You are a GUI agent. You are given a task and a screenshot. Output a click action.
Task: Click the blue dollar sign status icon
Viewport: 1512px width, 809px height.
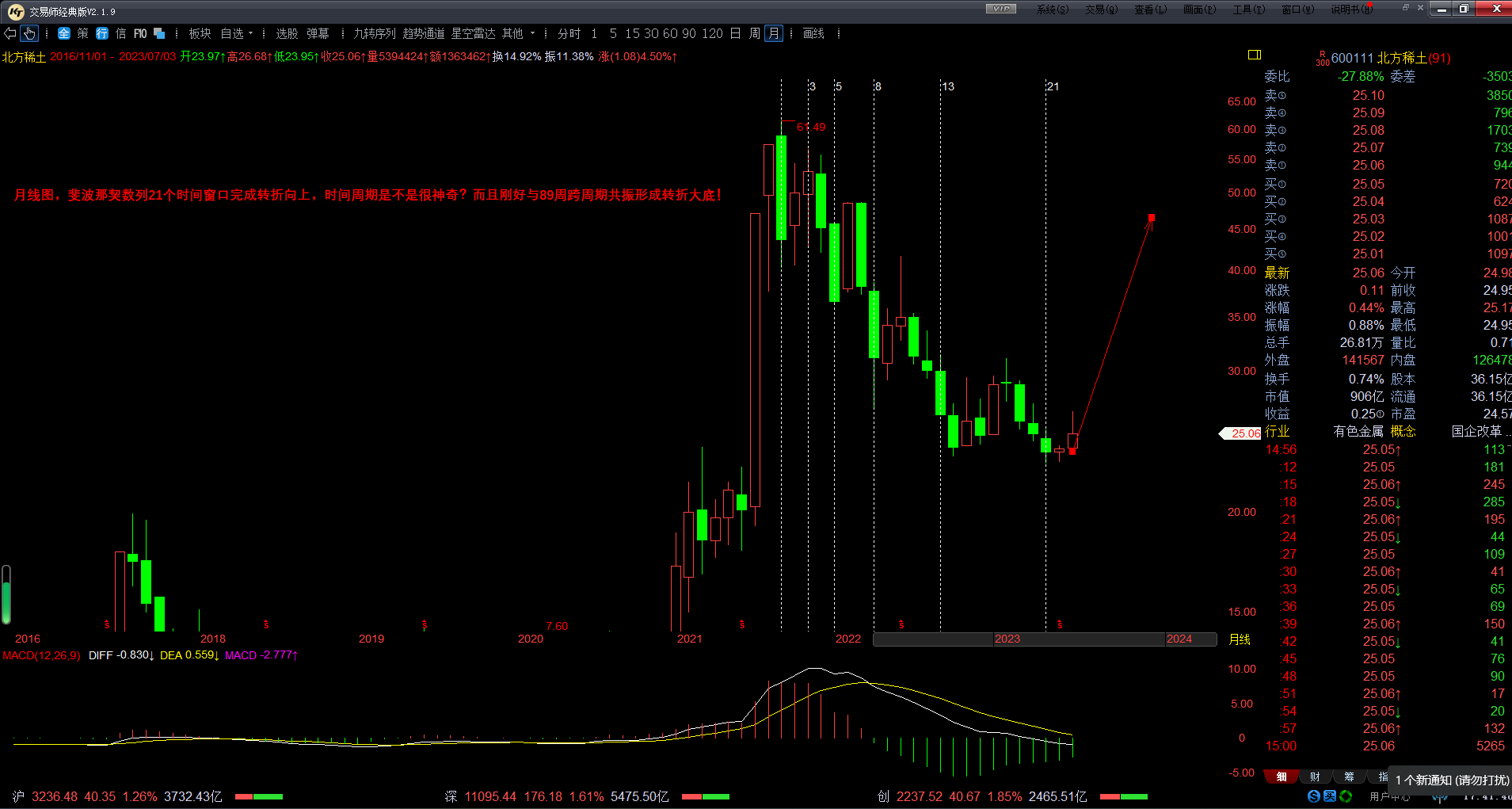[1314, 796]
